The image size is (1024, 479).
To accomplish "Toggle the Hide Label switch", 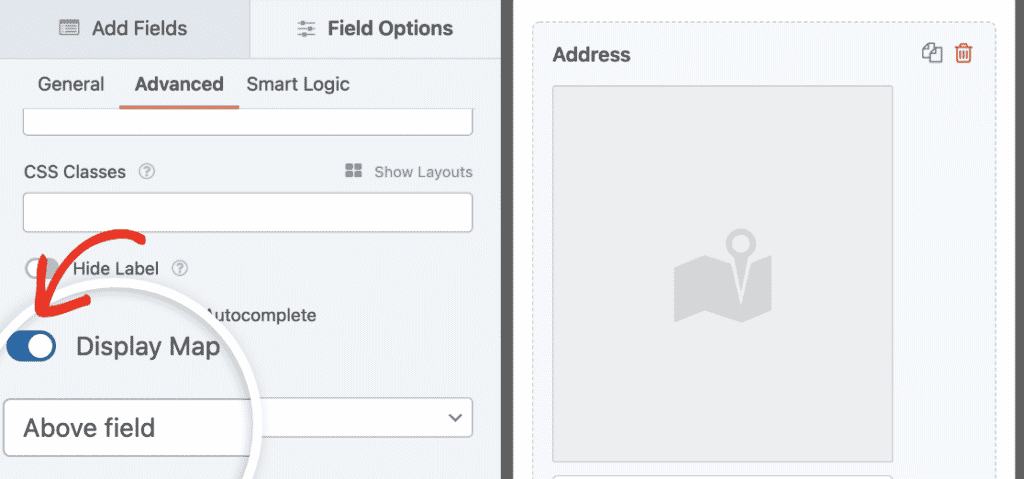I will pos(42,268).
